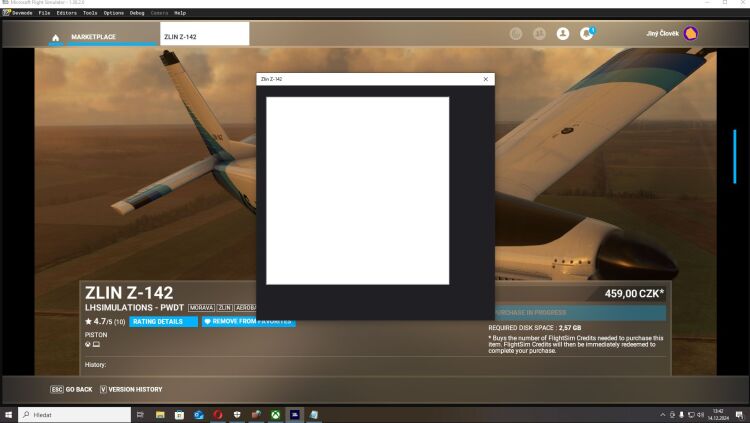Open the Debug menu

pos(137,13)
